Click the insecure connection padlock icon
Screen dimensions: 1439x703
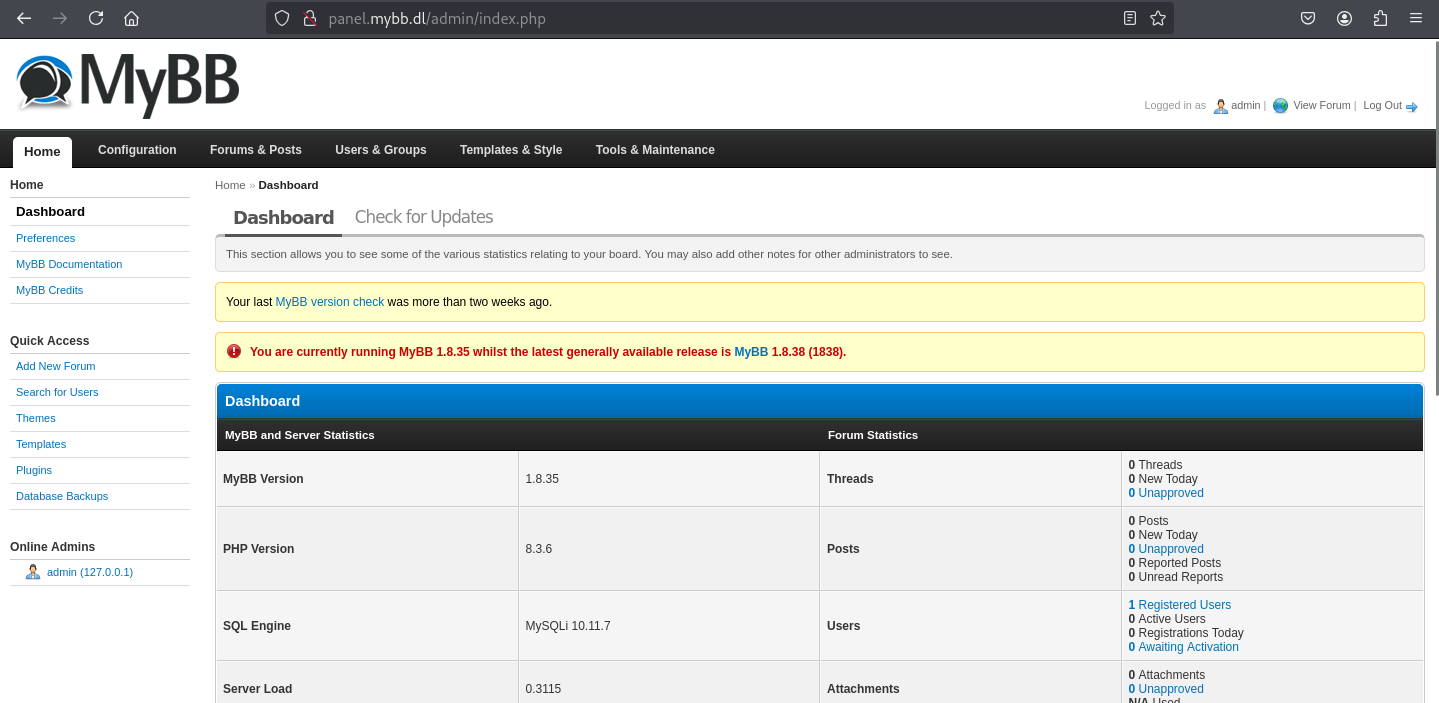click(309, 18)
